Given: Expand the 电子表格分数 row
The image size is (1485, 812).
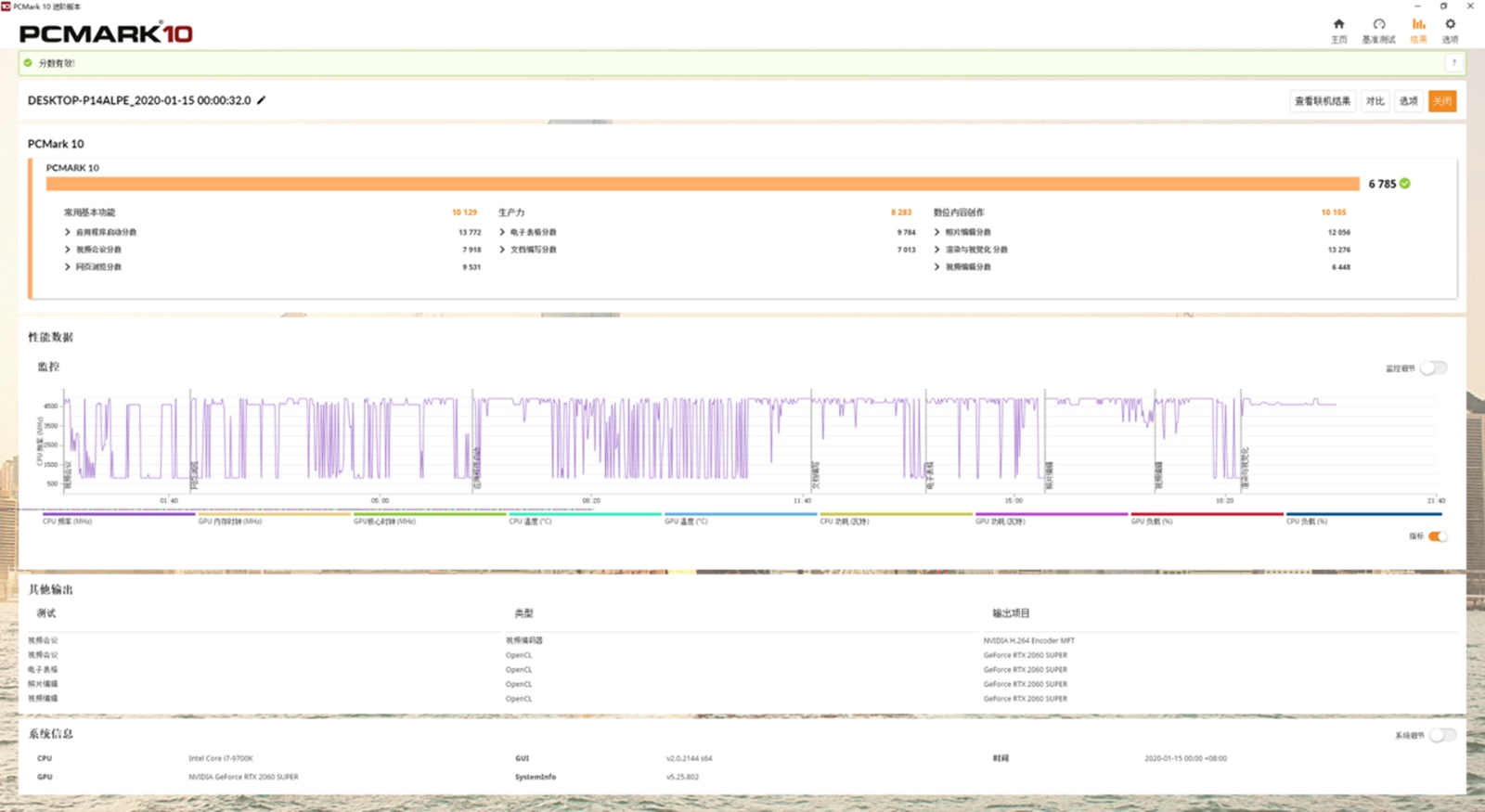Looking at the screenshot, I should point(502,232).
